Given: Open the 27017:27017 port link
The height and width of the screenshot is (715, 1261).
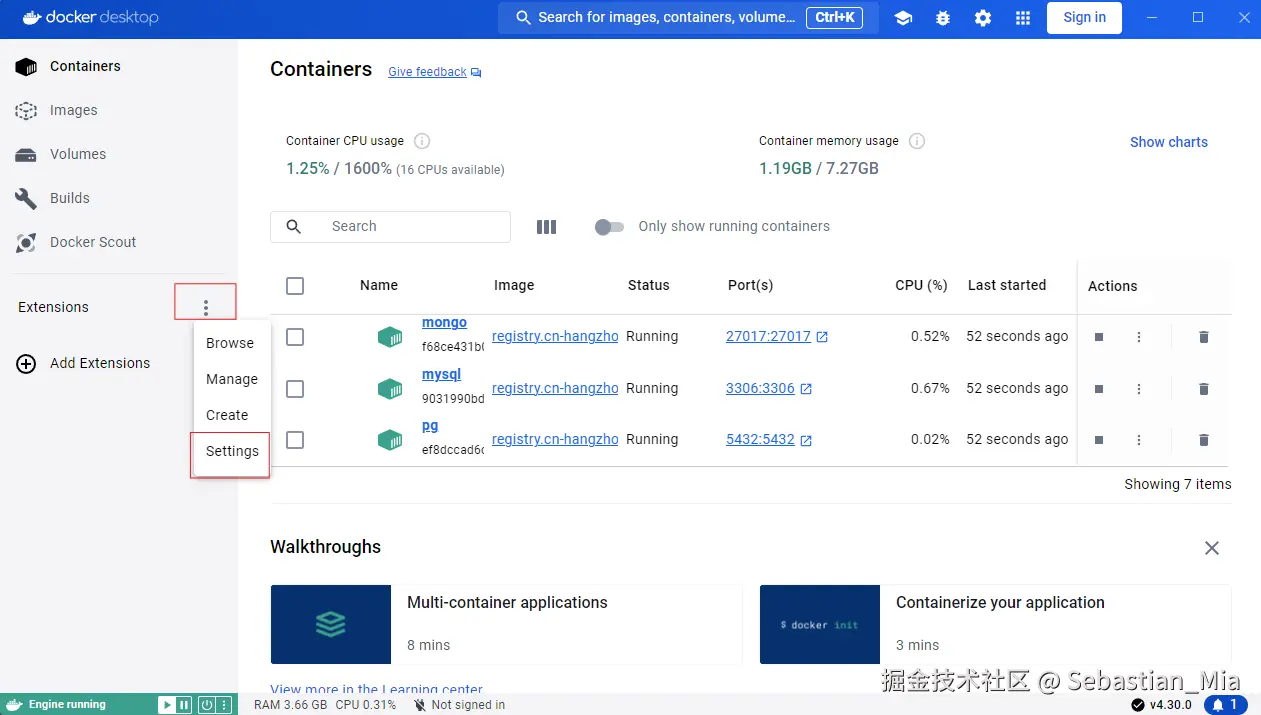Looking at the screenshot, I should click(768, 337).
